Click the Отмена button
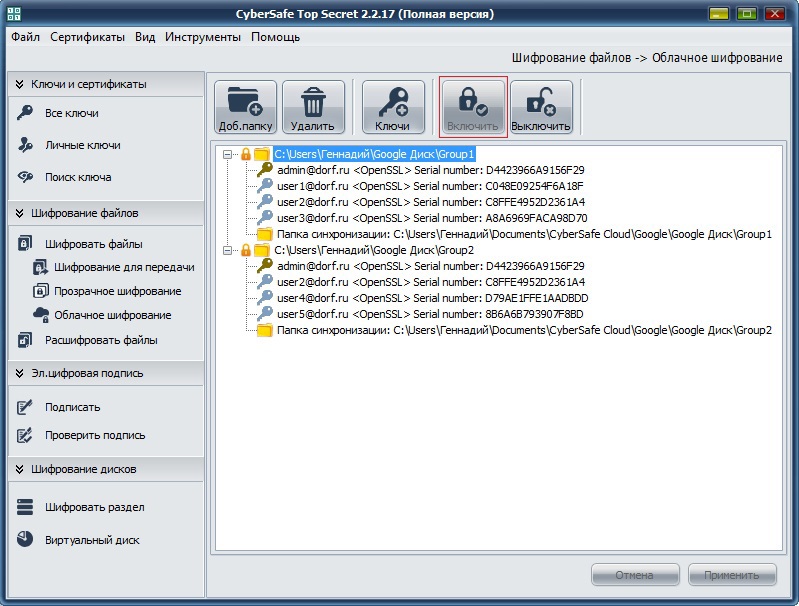This screenshot has width=799, height=606. (635, 575)
